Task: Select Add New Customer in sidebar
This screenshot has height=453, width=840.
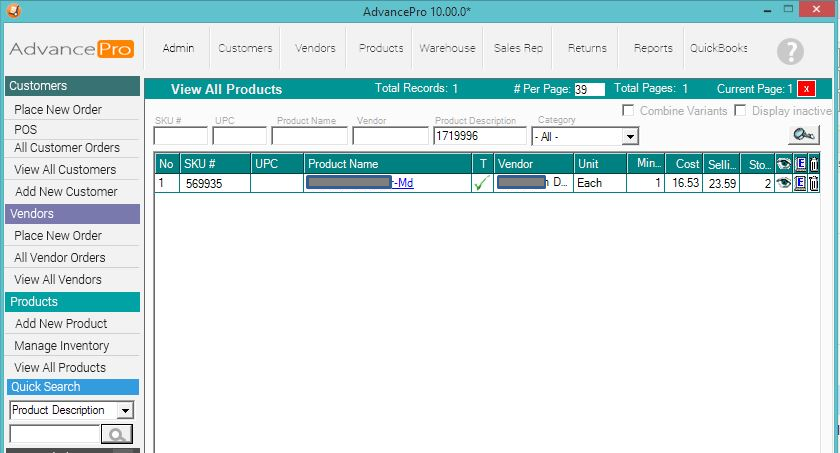Action: 66,191
